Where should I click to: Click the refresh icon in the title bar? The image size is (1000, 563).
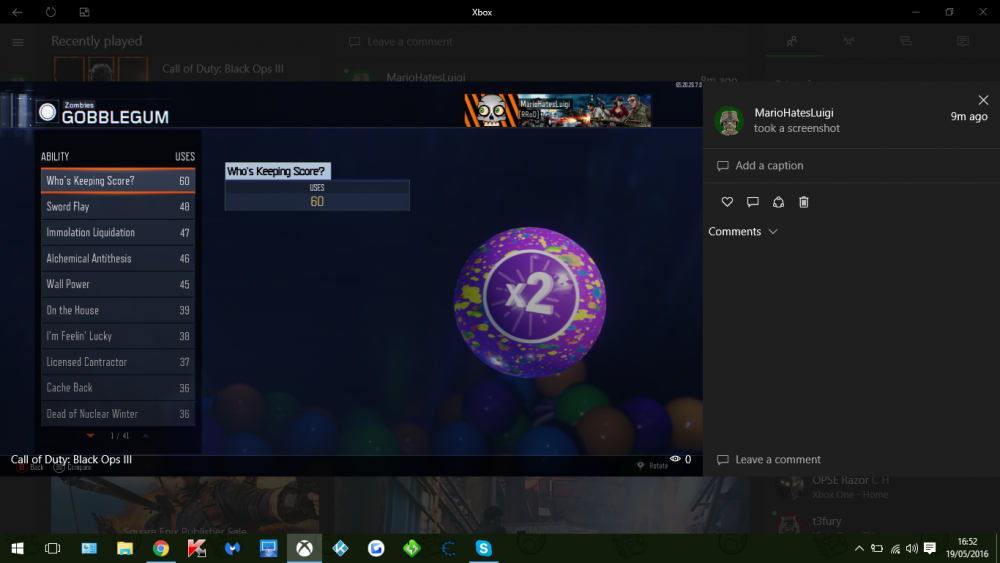pos(51,12)
